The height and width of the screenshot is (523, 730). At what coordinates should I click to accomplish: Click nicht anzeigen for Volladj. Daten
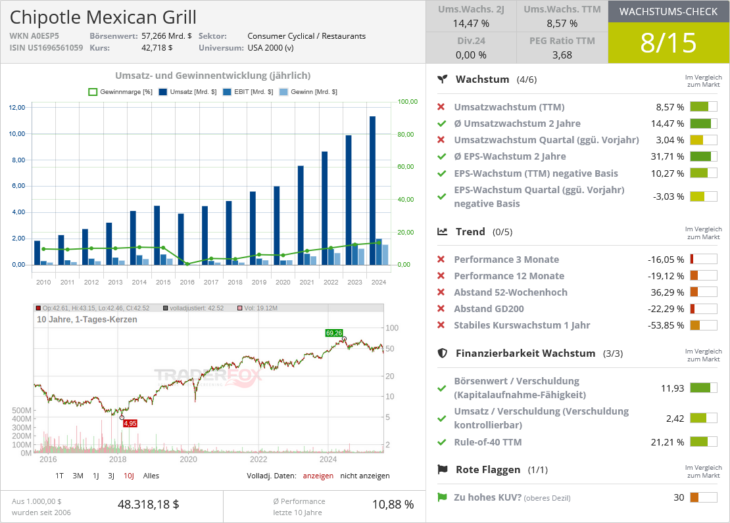coord(365,475)
